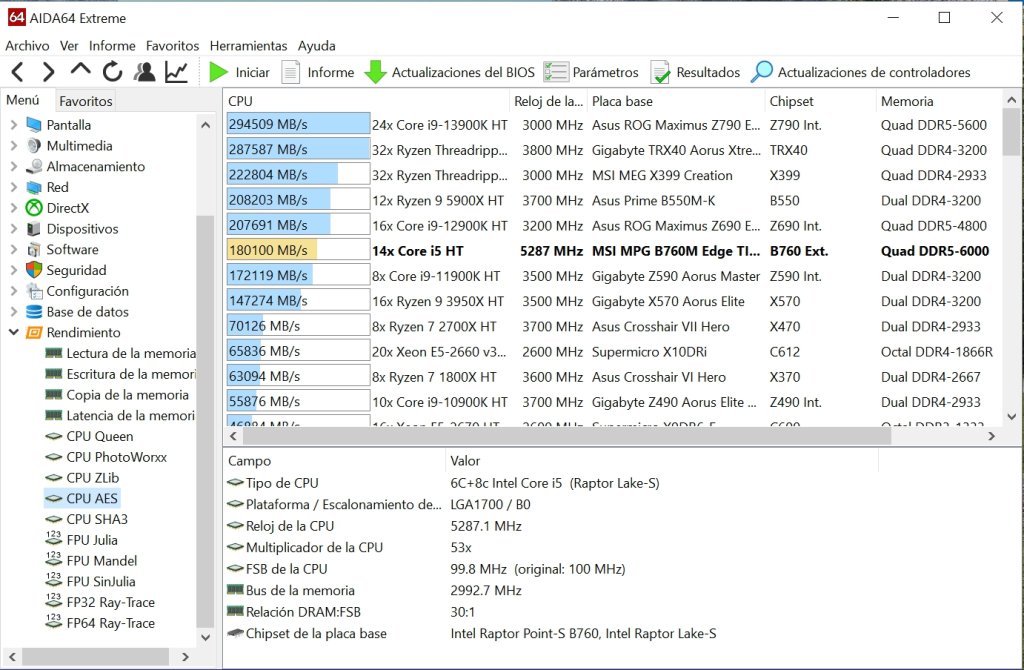This screenshot has width=1024, height=670.
Task: Select Lectura de la memoria benchmark
Action: point(120,353)
